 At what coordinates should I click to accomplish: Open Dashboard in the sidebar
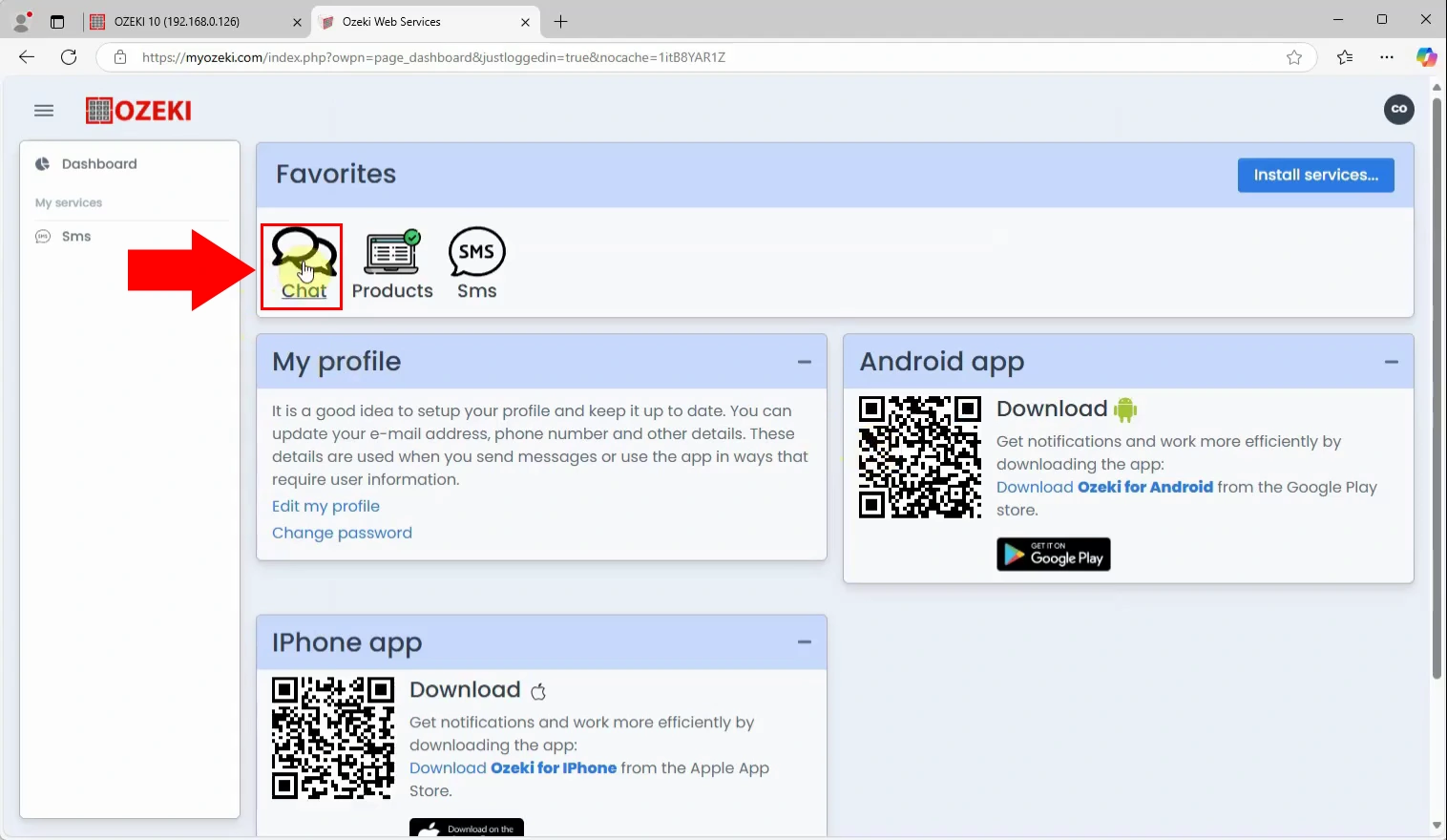(x=99, y=164)
